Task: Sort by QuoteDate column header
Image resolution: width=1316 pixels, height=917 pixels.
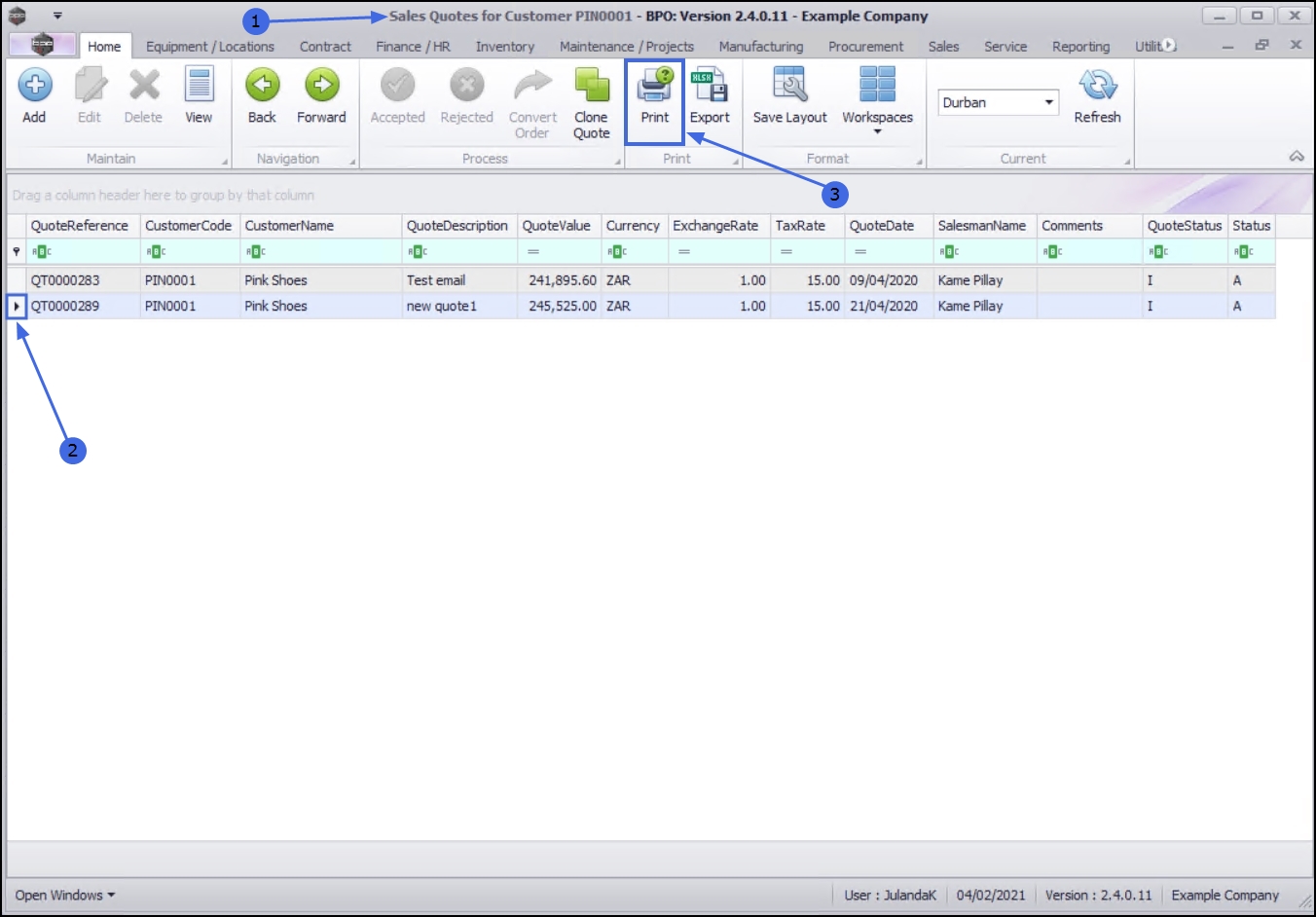Action: [889, 226]
